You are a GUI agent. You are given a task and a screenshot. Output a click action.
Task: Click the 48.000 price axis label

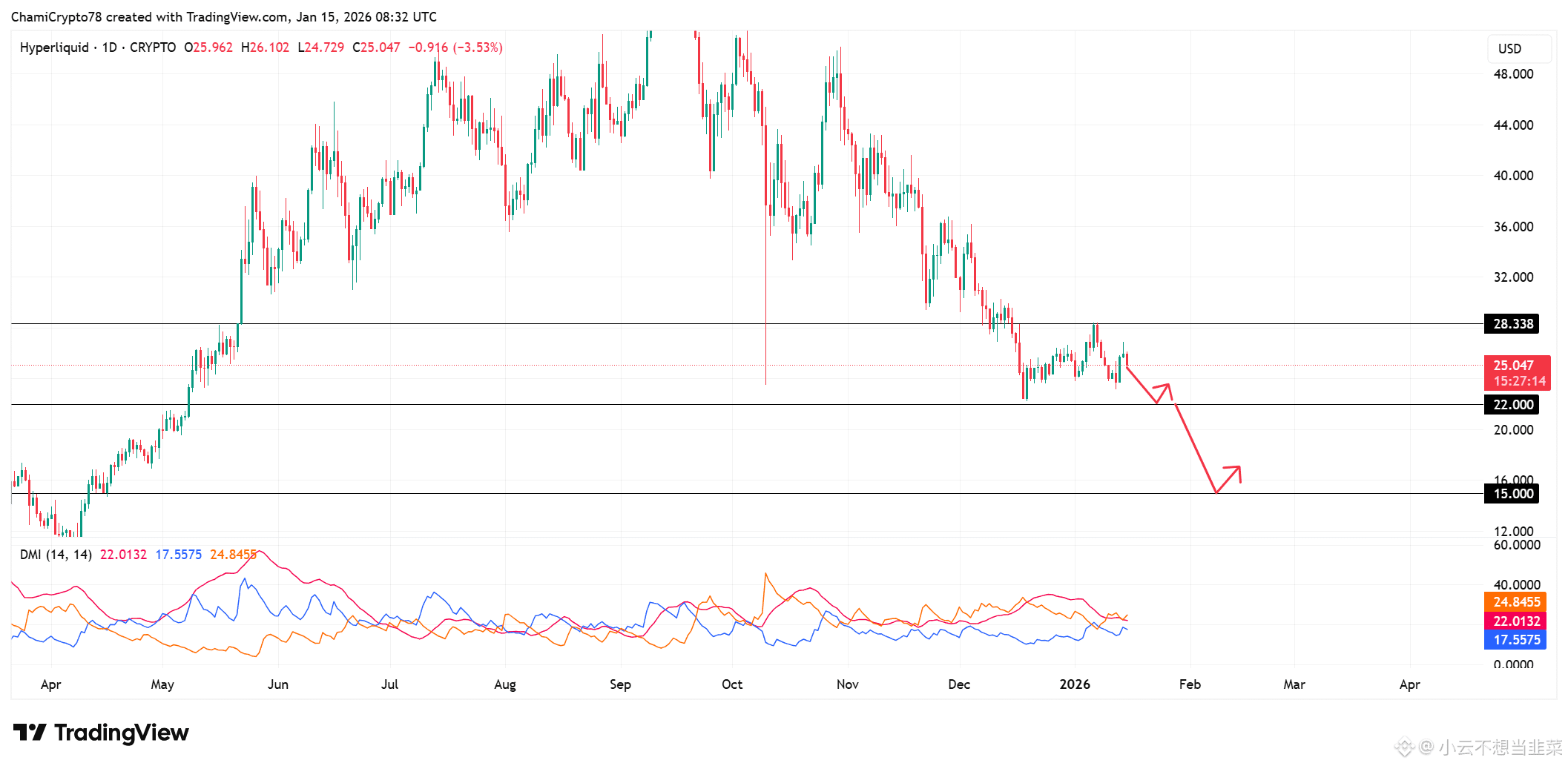pos(1513,74)
